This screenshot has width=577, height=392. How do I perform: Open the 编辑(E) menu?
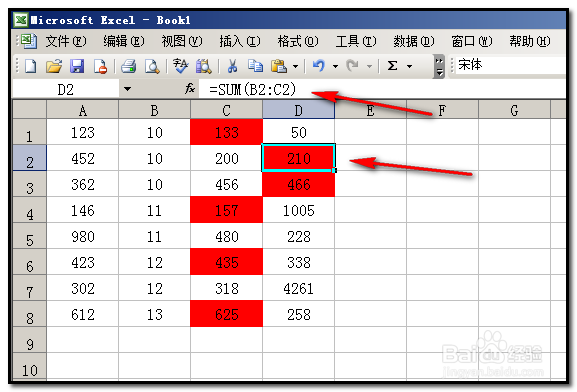pos(124,41)
